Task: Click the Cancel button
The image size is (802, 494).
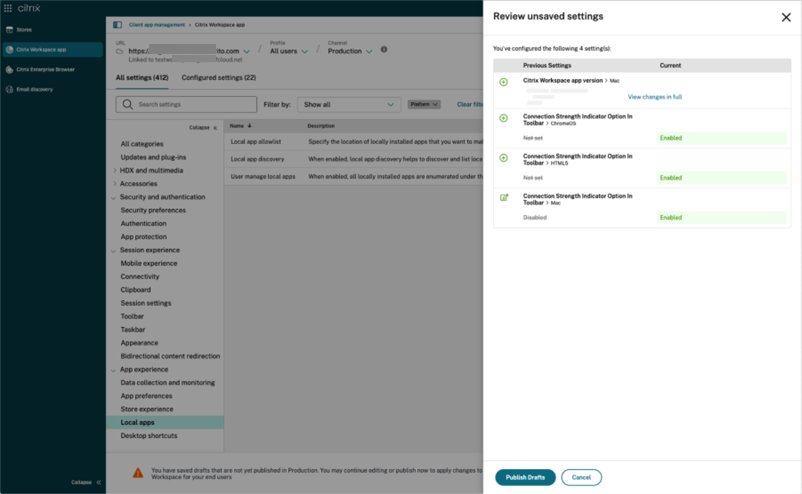Action: [x=581, y=478]
